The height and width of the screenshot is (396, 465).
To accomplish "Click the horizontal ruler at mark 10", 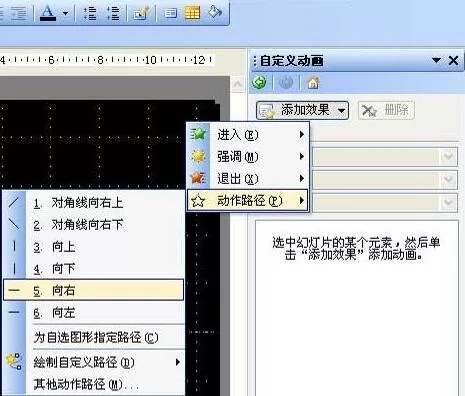I will pos(150,60).
